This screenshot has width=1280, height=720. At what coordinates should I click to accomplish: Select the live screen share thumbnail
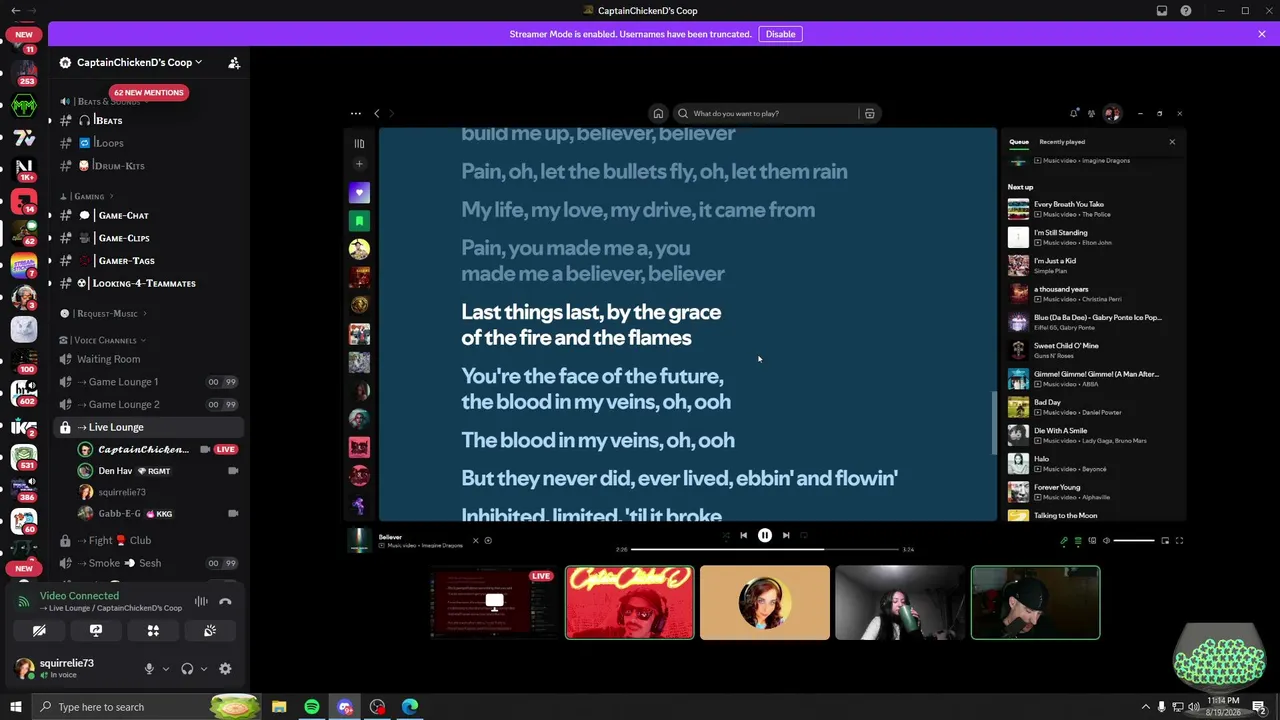click(x=494, y=602)
